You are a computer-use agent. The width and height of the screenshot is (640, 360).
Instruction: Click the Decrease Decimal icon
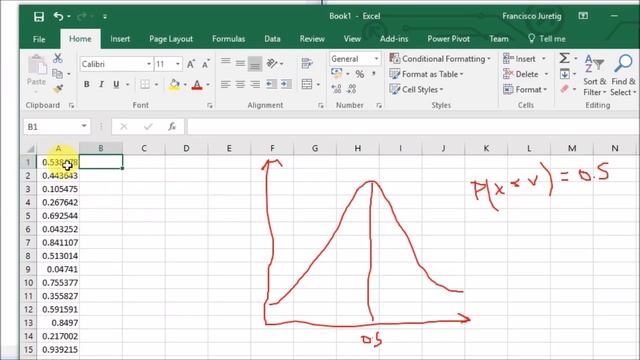coord(351,89)
